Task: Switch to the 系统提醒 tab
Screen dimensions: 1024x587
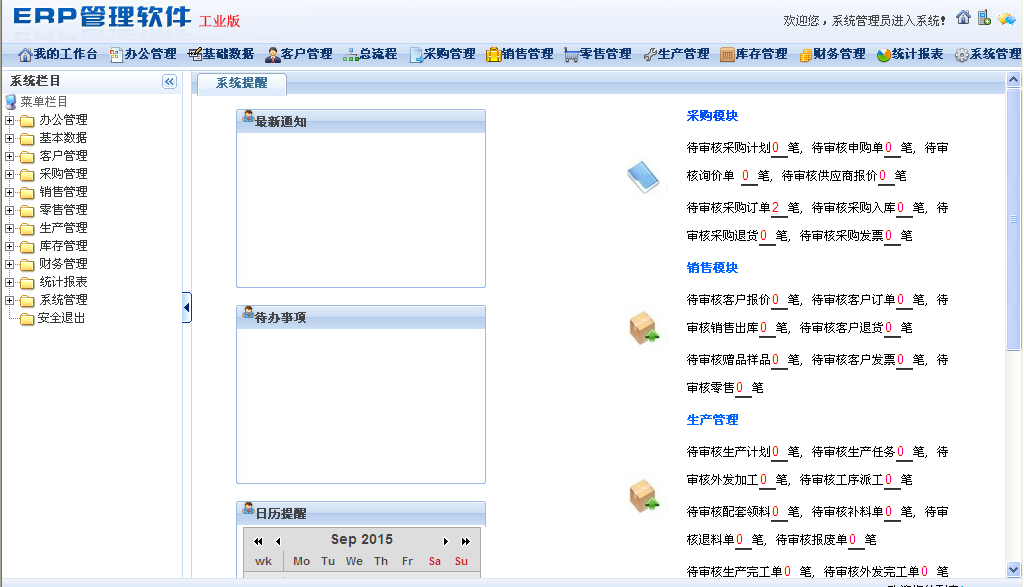Action: click(x=241, y=84)
